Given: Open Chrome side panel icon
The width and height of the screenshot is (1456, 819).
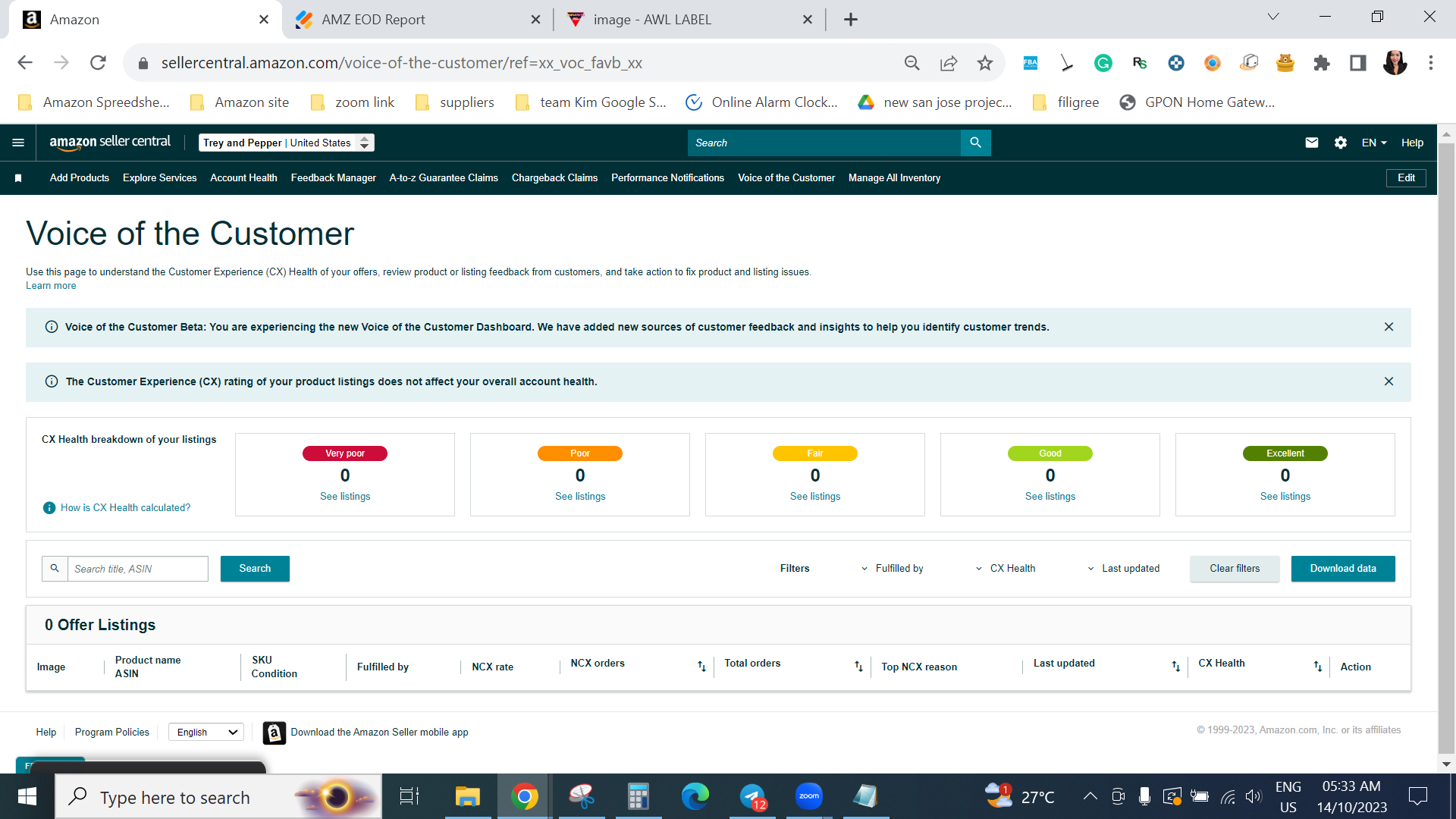Looking at the screenshot, I should click(1357, 63).
